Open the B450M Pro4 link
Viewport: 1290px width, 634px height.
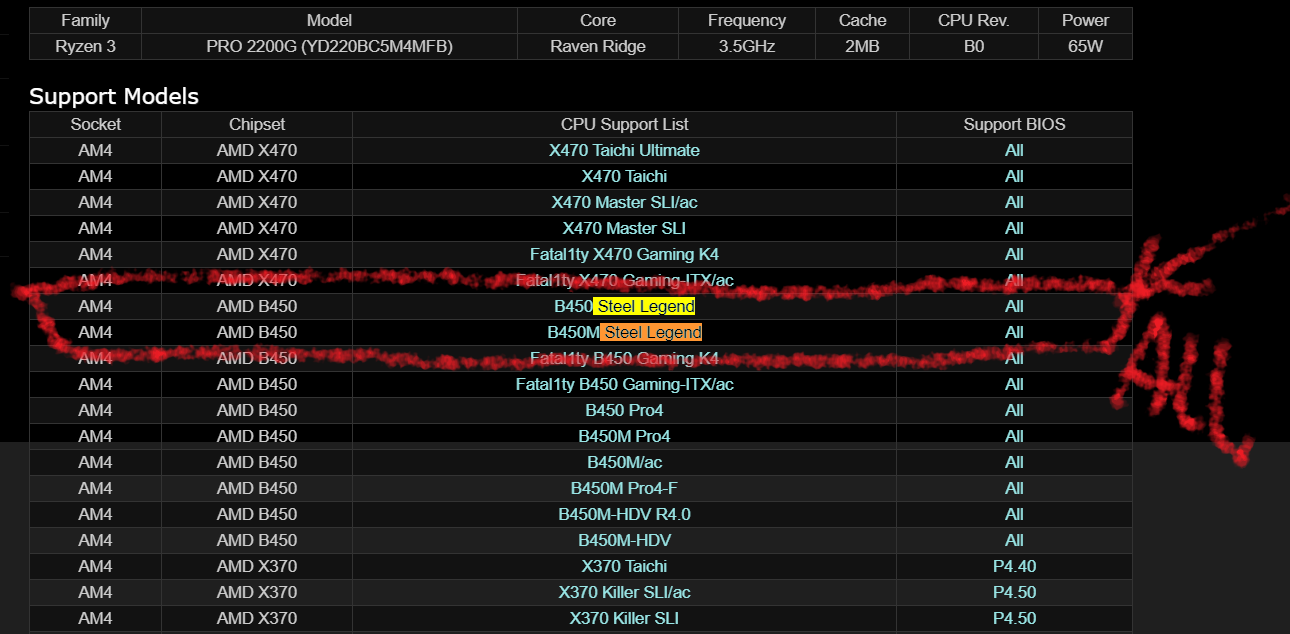click(x=624, y=436)
